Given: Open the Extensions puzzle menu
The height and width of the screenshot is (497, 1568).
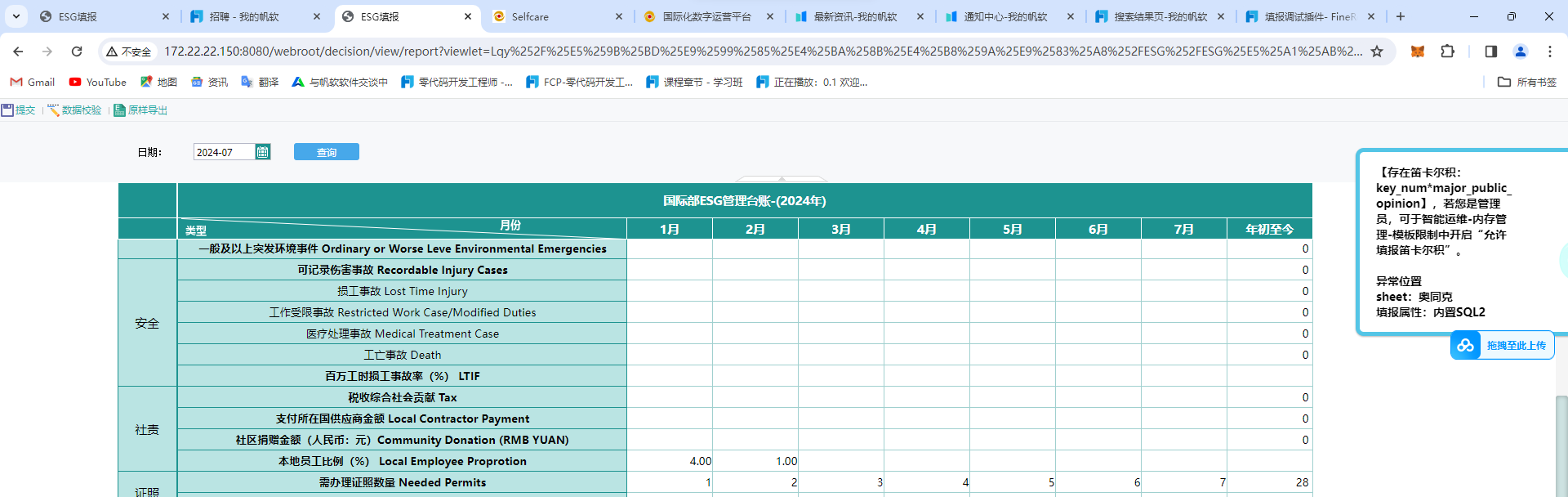Looking at the screenshot, I should 1447,51.
